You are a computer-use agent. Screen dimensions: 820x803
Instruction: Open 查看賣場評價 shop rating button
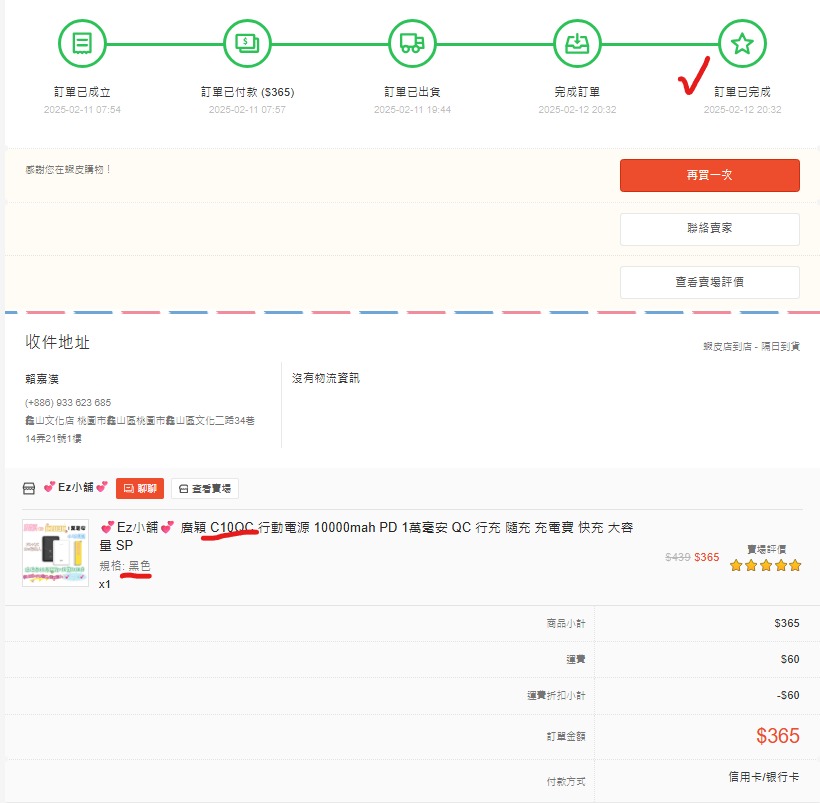(x=709, y=282)
